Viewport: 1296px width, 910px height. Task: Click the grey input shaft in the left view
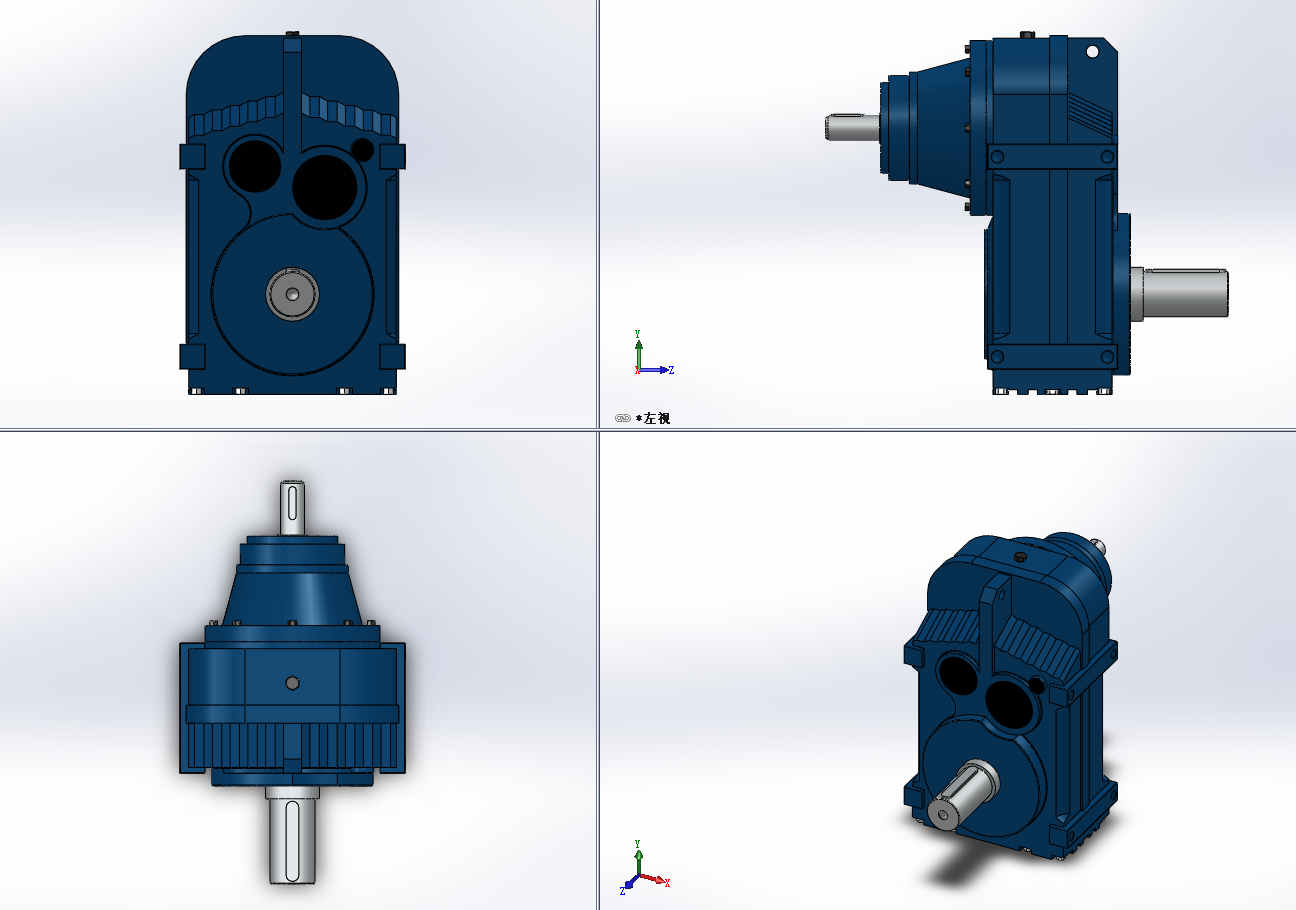(x=852, y=127)
